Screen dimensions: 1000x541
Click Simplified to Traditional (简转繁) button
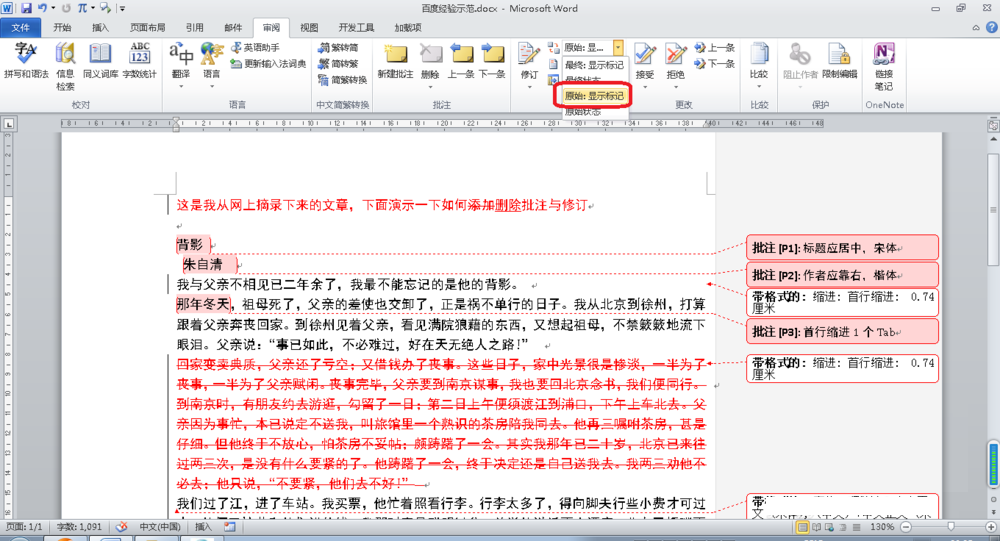click(x=344, y=63)
